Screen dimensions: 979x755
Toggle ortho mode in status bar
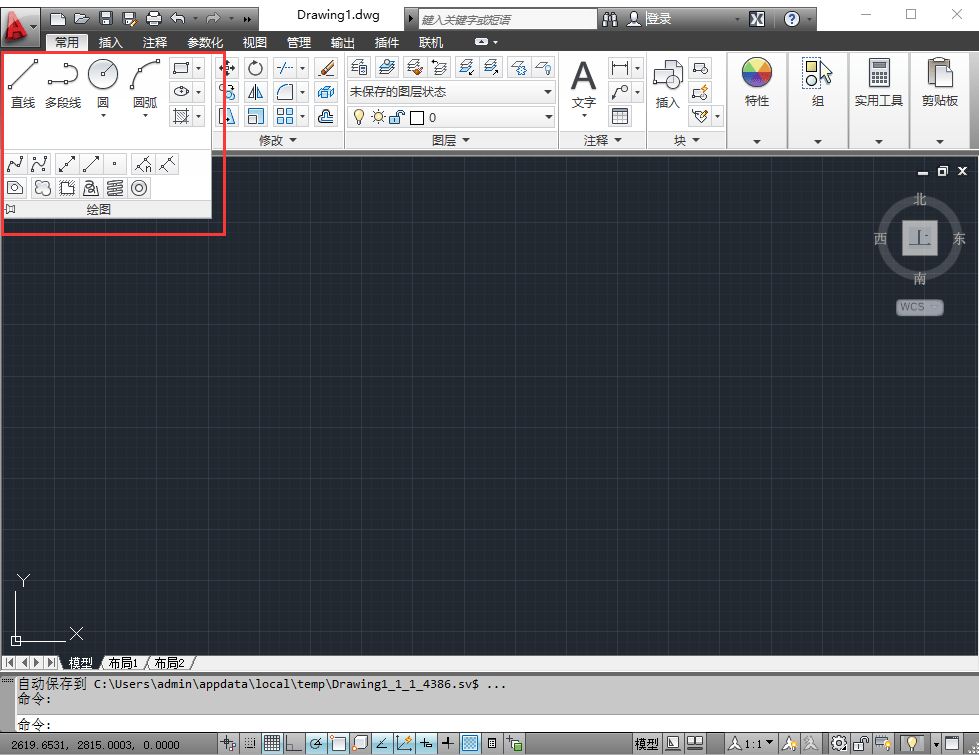293,743
